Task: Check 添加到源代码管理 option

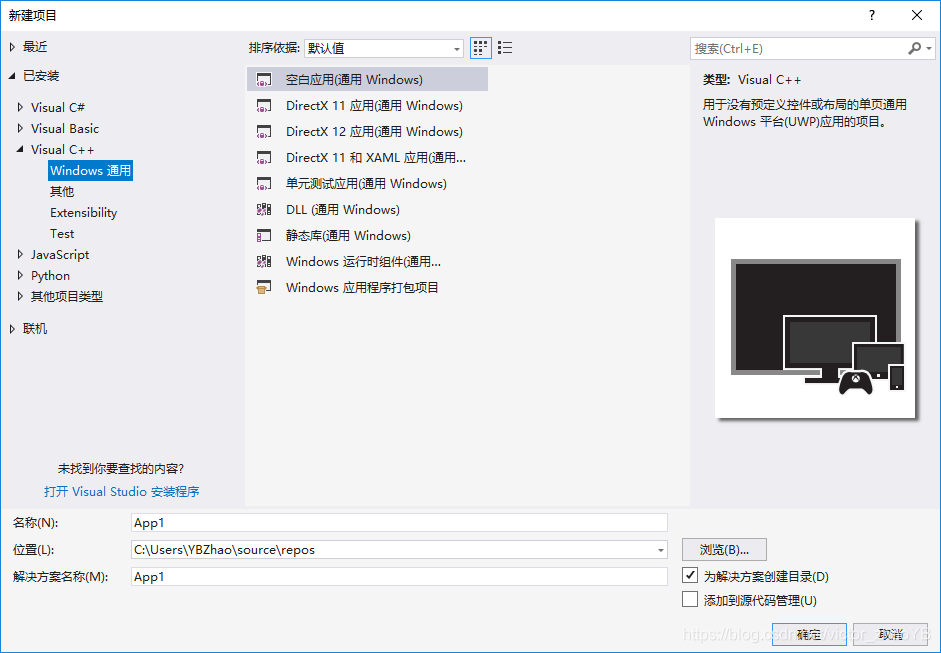Action: click(690, 600)
